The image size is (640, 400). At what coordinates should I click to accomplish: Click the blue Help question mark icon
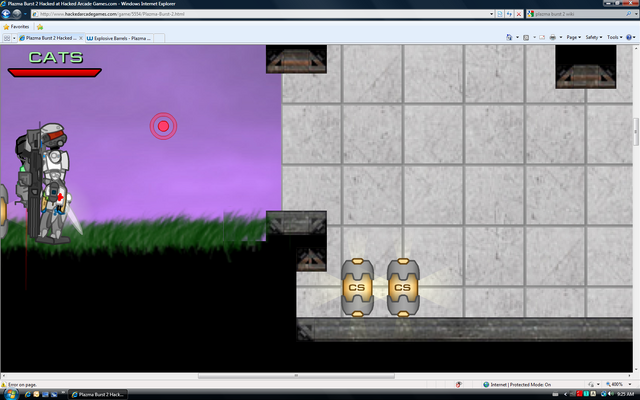pyautogui.click(x=629, y=37)
